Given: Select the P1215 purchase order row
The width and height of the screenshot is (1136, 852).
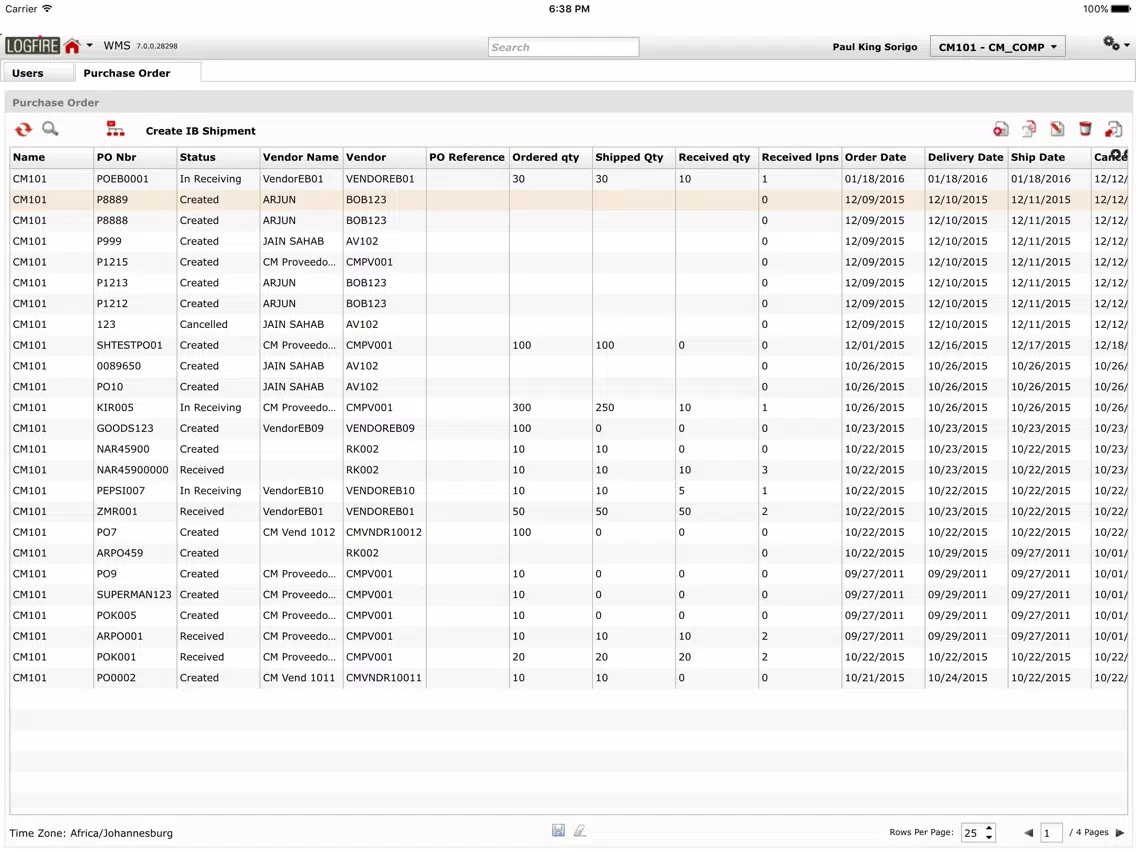Looking at the screenshot, I should tap(569, 262).
